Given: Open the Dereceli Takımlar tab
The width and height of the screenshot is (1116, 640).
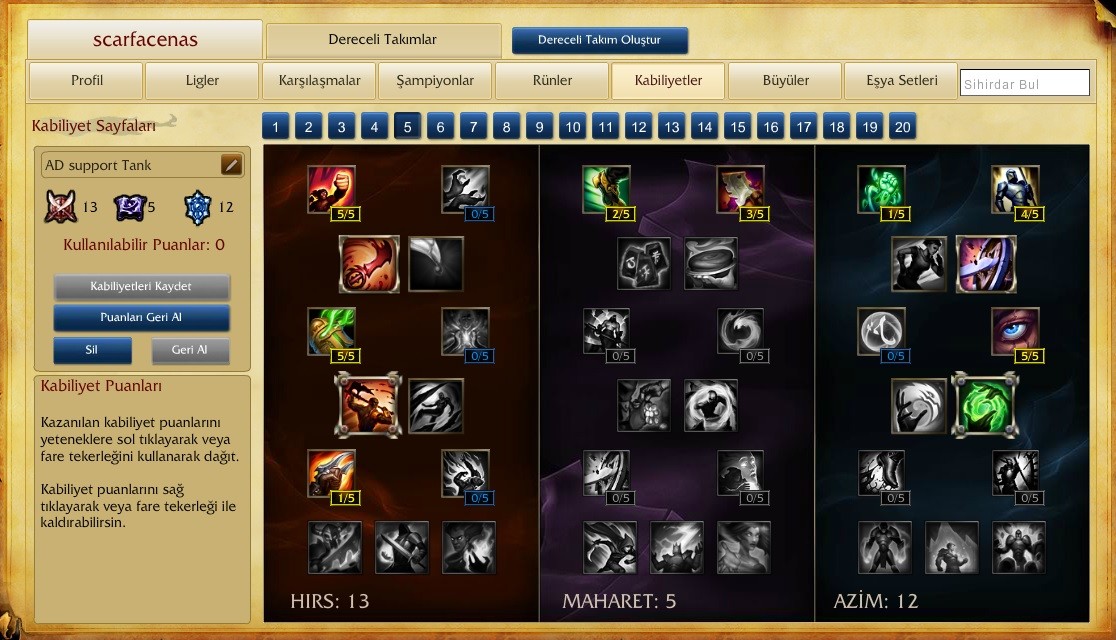Looking at the screenshot, I should pyautogui.click(x=383, y=40).
